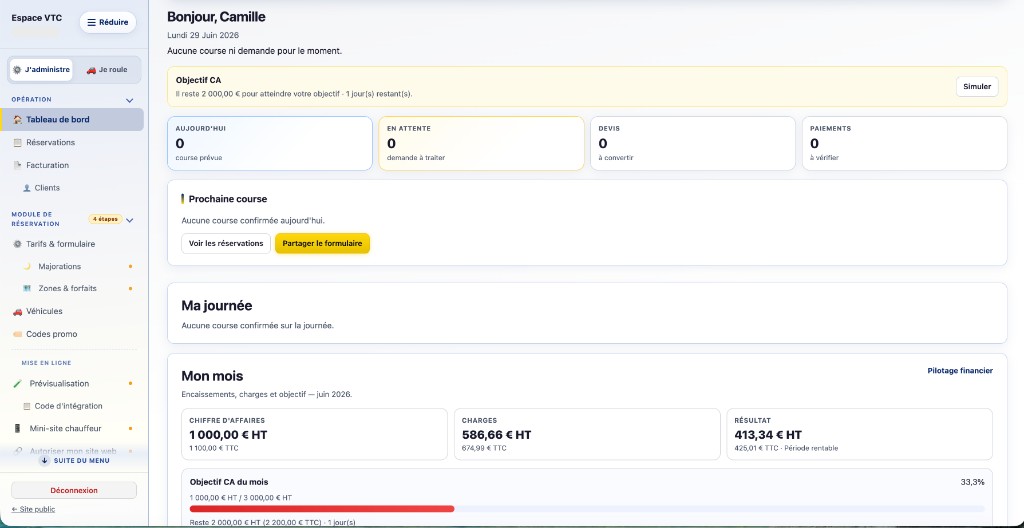The width and height of the screenshot is (1024, 528).
Task: Click the gear icon beside Tarifs & formulaire
Action: [x=18, y=244]
